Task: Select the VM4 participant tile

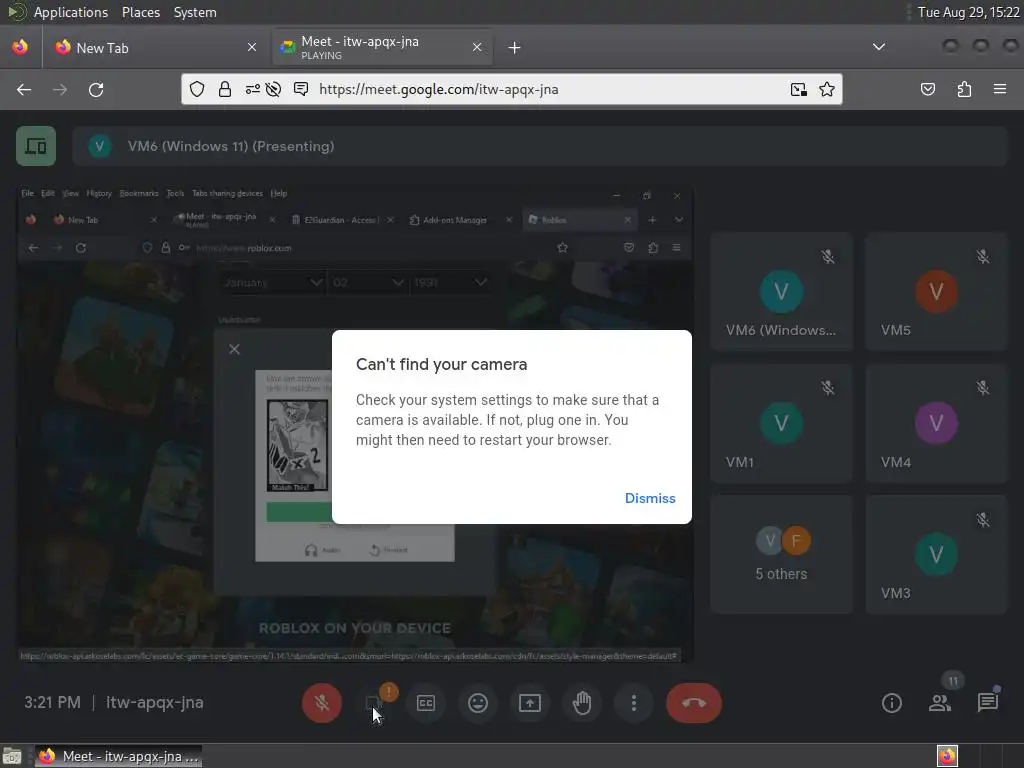Action: point(936,423)
